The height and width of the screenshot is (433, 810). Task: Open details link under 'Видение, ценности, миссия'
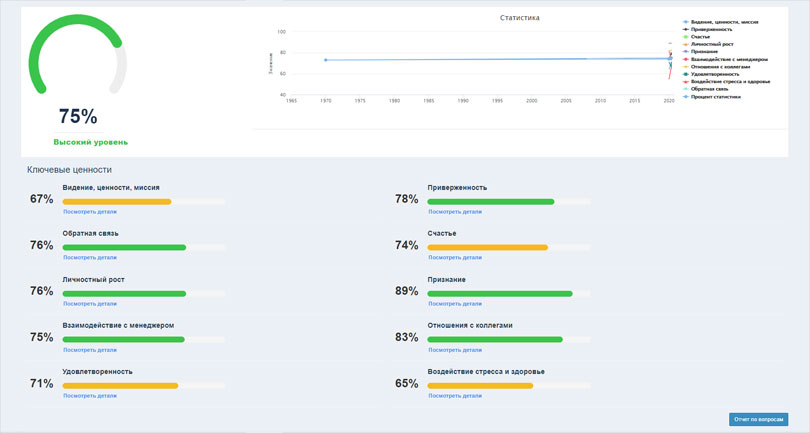(x=90, y=212)
